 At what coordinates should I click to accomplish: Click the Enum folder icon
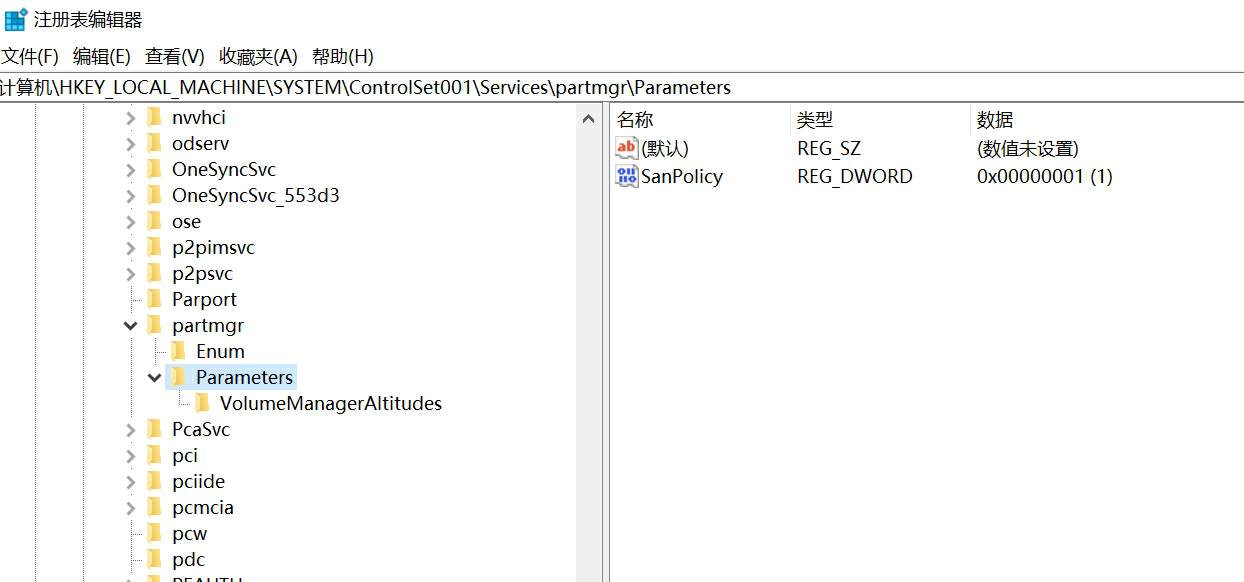click(178, 351)
